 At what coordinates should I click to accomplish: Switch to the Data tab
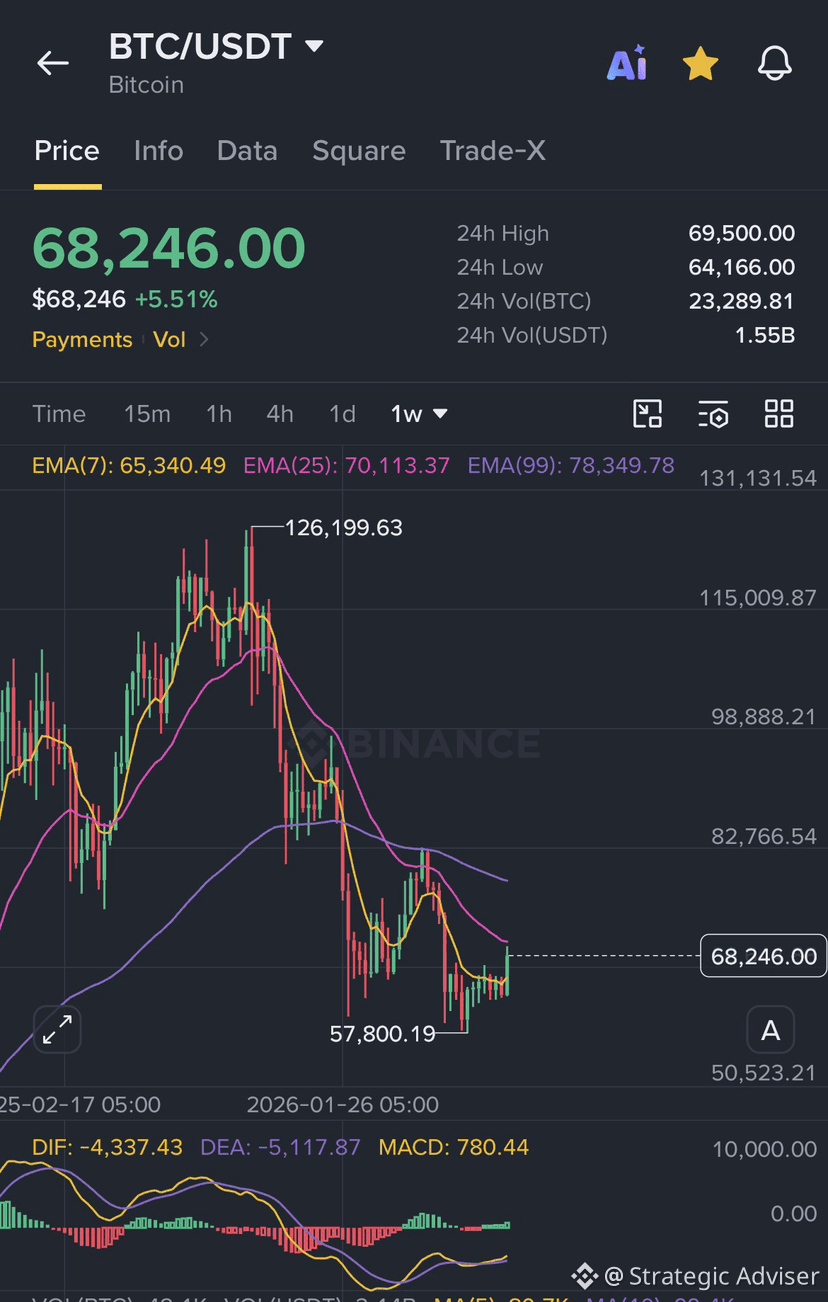pos(247,150)
